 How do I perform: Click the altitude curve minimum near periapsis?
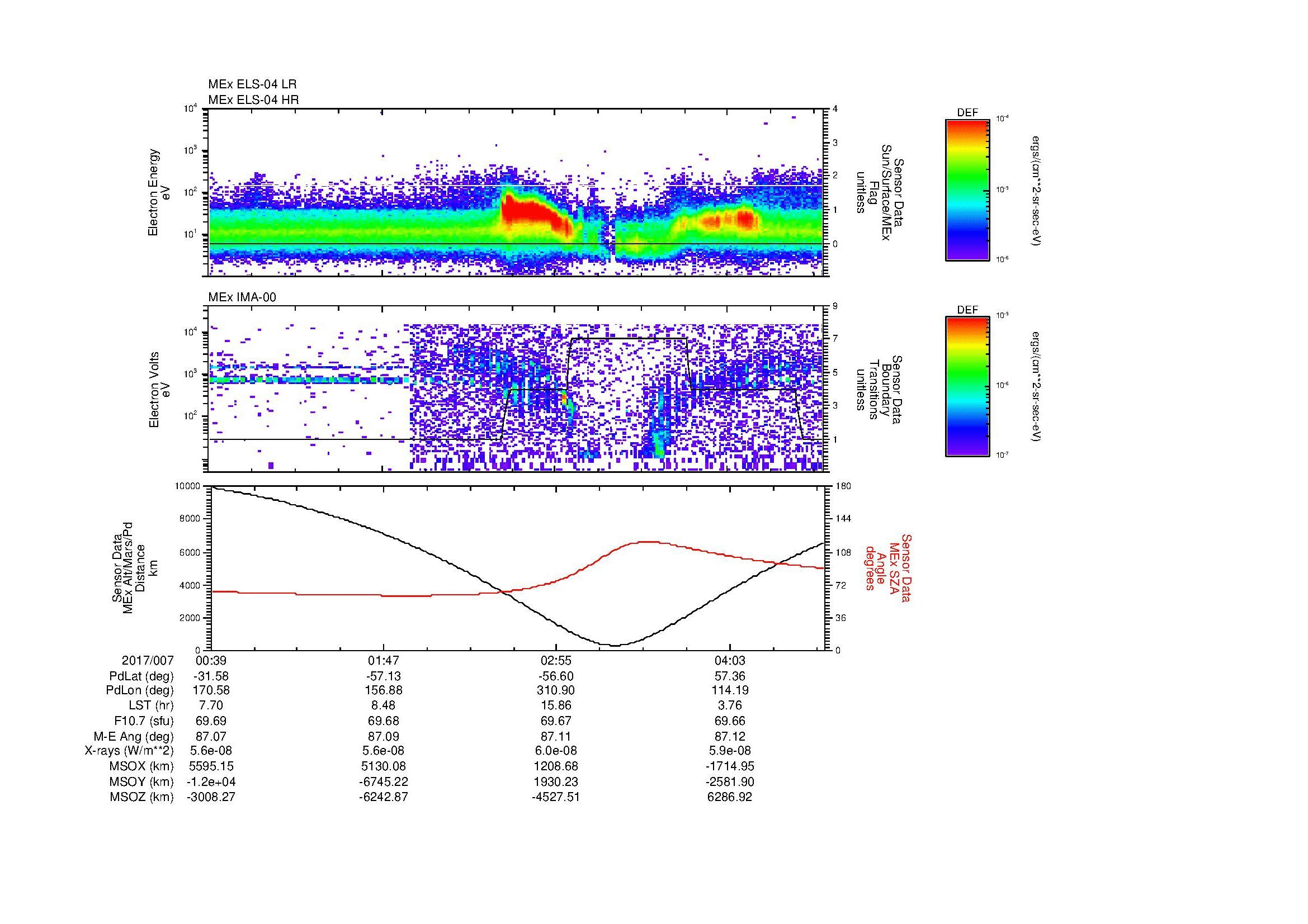615,645
